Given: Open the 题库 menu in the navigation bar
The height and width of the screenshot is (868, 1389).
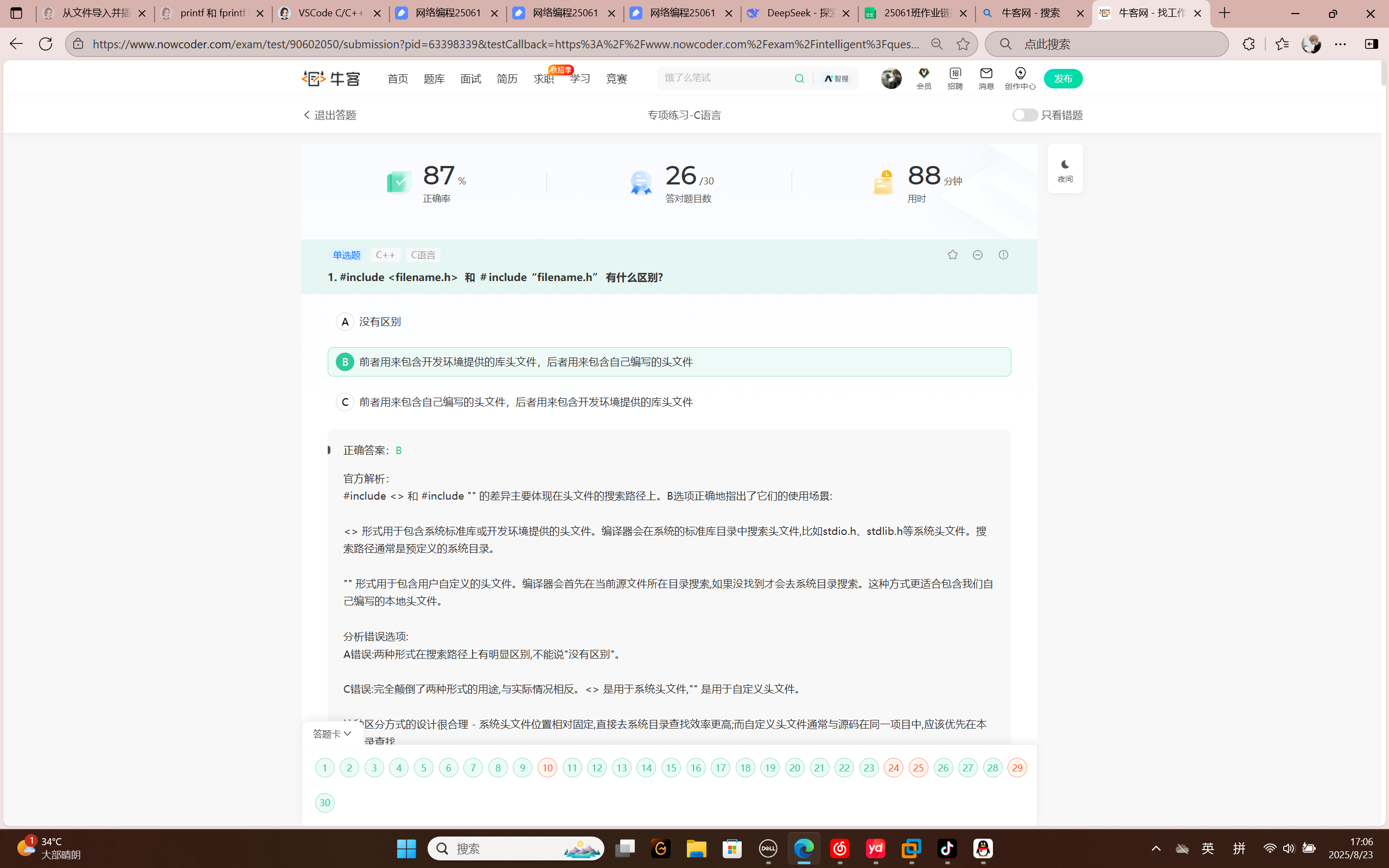Looking at the screenshot, I should point(434,78).
